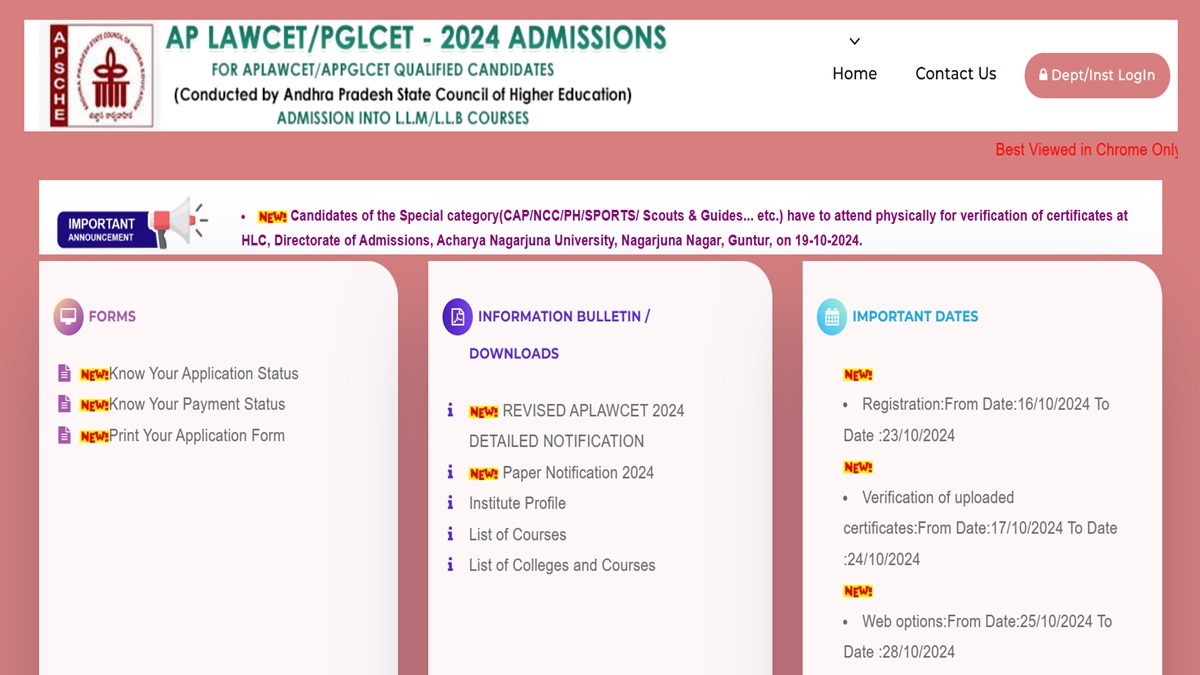Click the IMPORTANT DATES heading
The width and height of the screenshot is (1200, 675).
click(x=915, y=316)
